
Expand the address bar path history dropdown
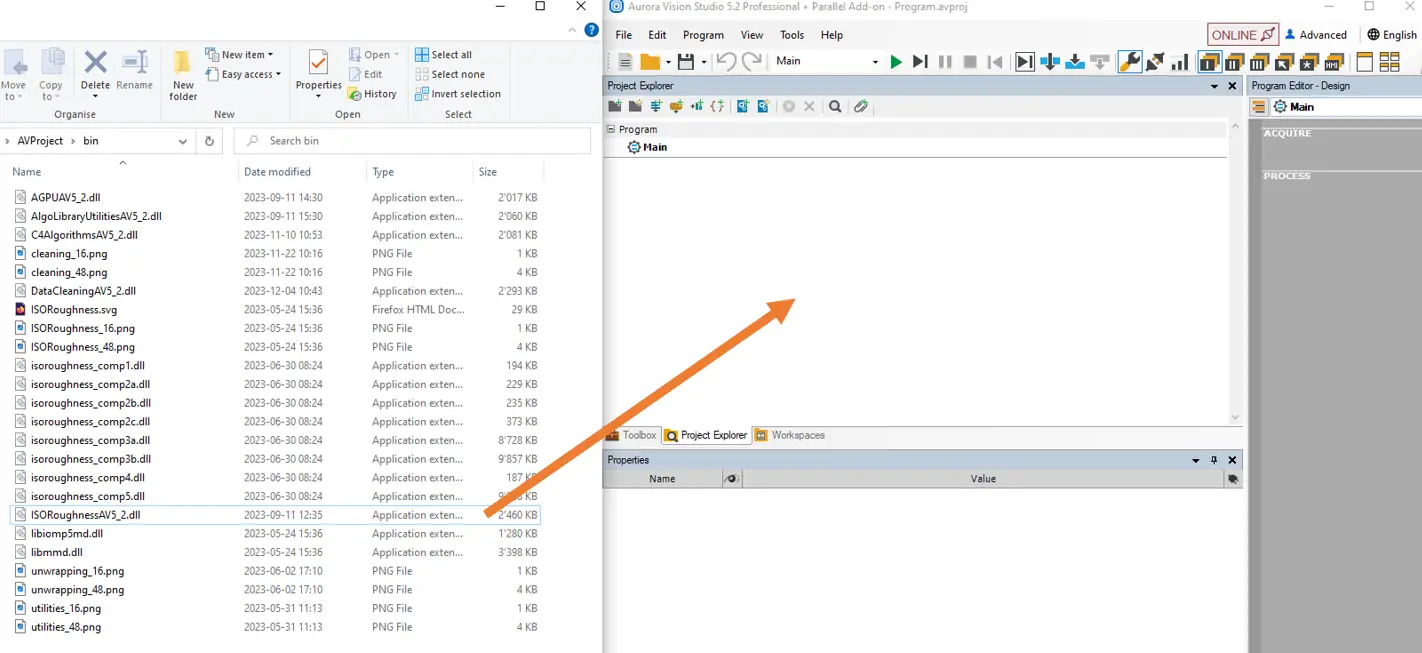tap(183, 141)
